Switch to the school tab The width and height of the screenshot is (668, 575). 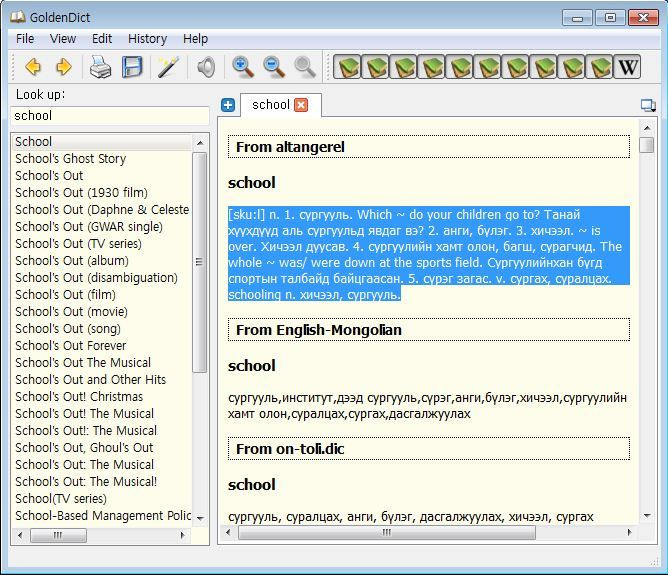pos(271,105)
